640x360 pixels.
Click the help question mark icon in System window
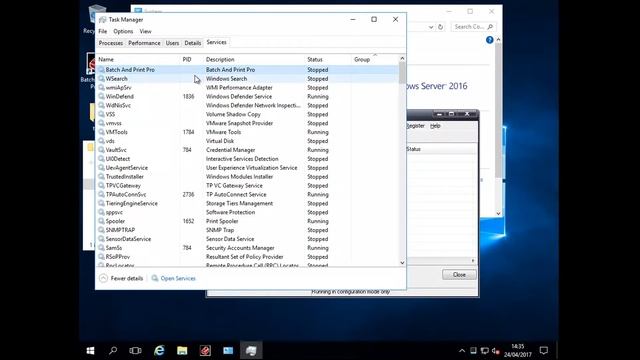pos(490,40)
